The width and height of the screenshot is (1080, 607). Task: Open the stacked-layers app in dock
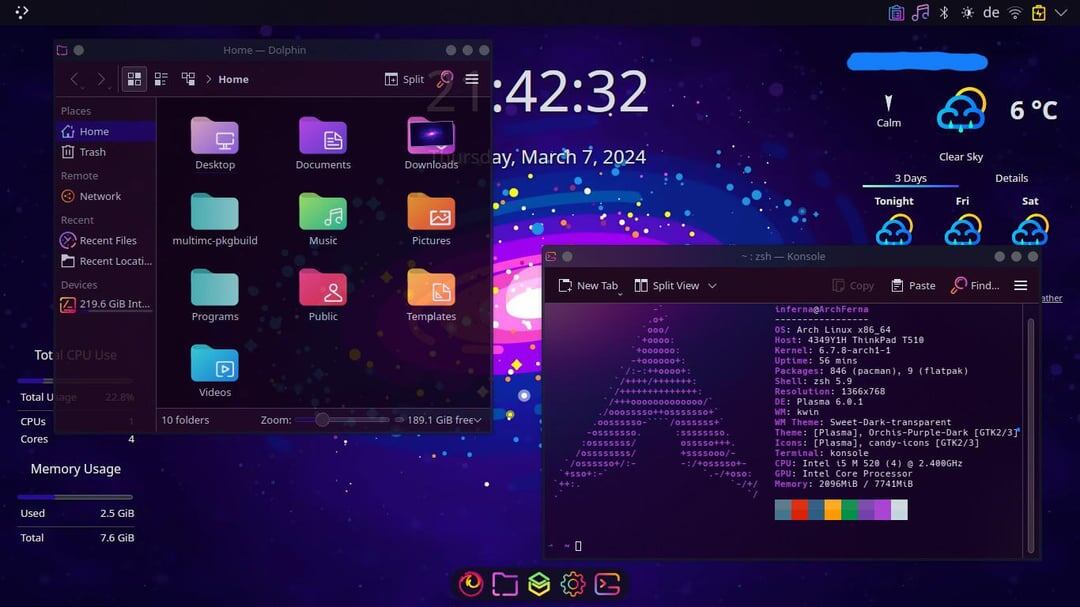(539, 584)
